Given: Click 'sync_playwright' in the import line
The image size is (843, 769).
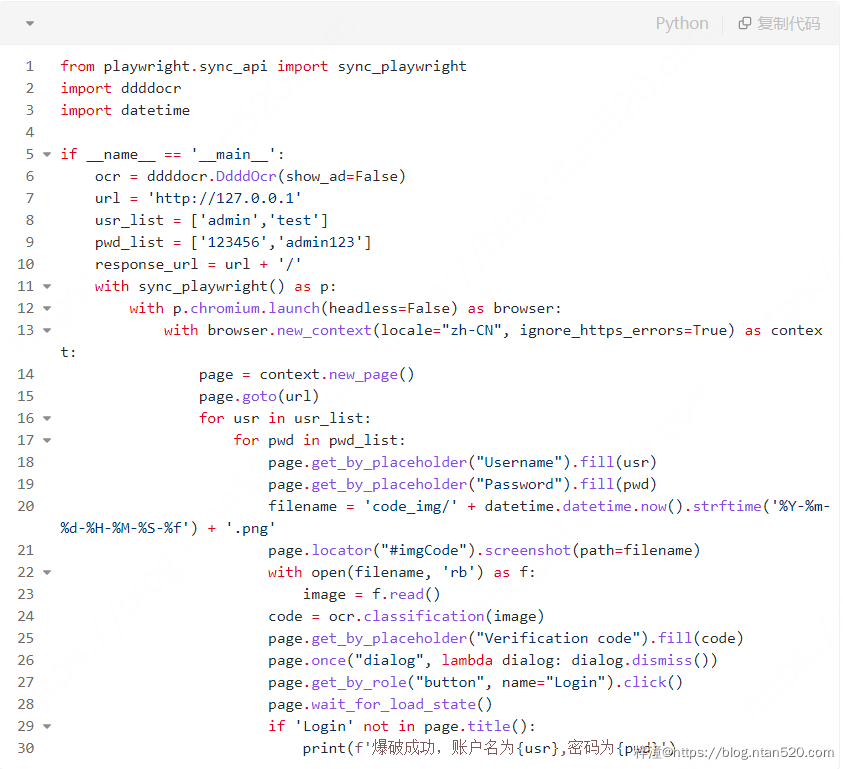Looking at the screenshot, I should click(402, 67).
